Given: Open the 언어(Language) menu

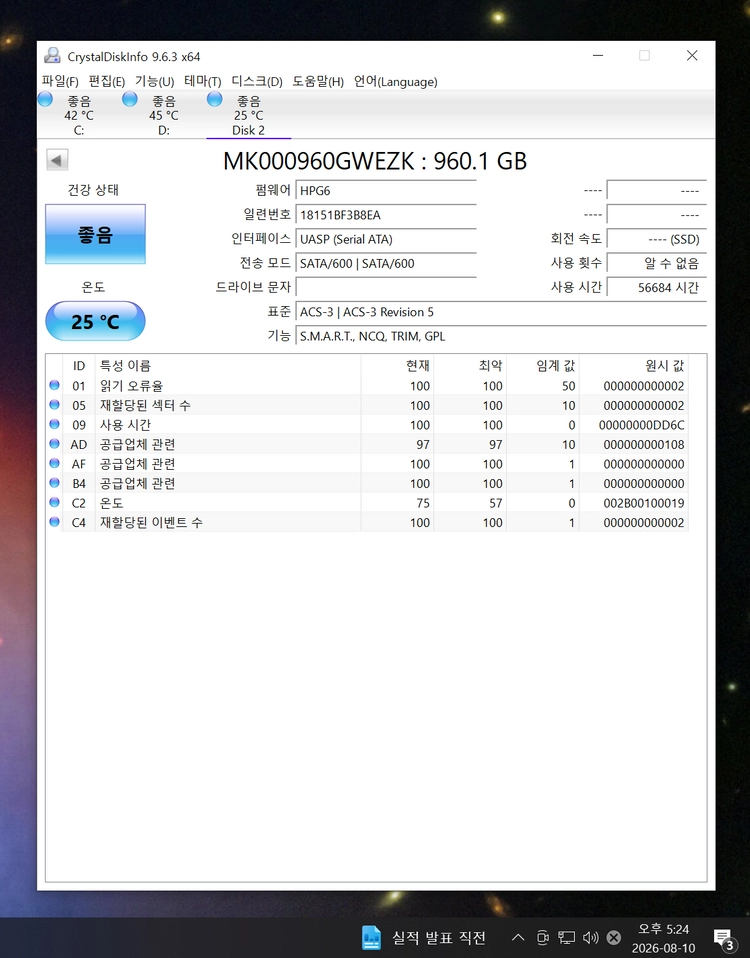Looking at the screenshot, I should [x=396, y=81].
